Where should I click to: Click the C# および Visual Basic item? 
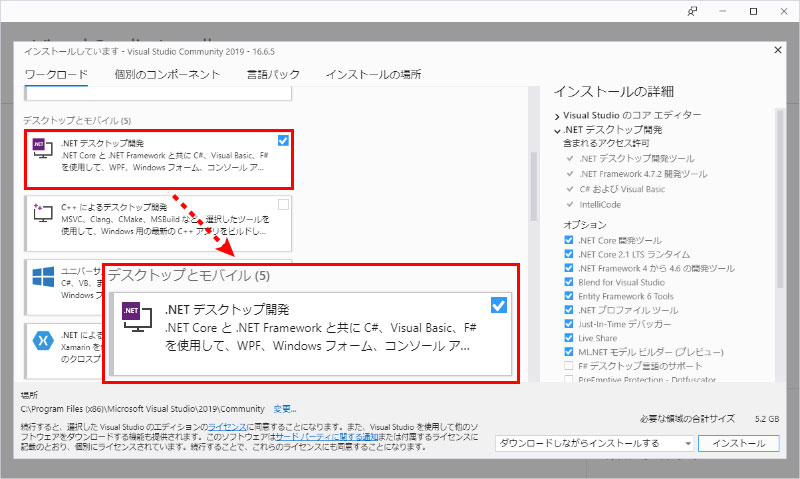point(622,189)
